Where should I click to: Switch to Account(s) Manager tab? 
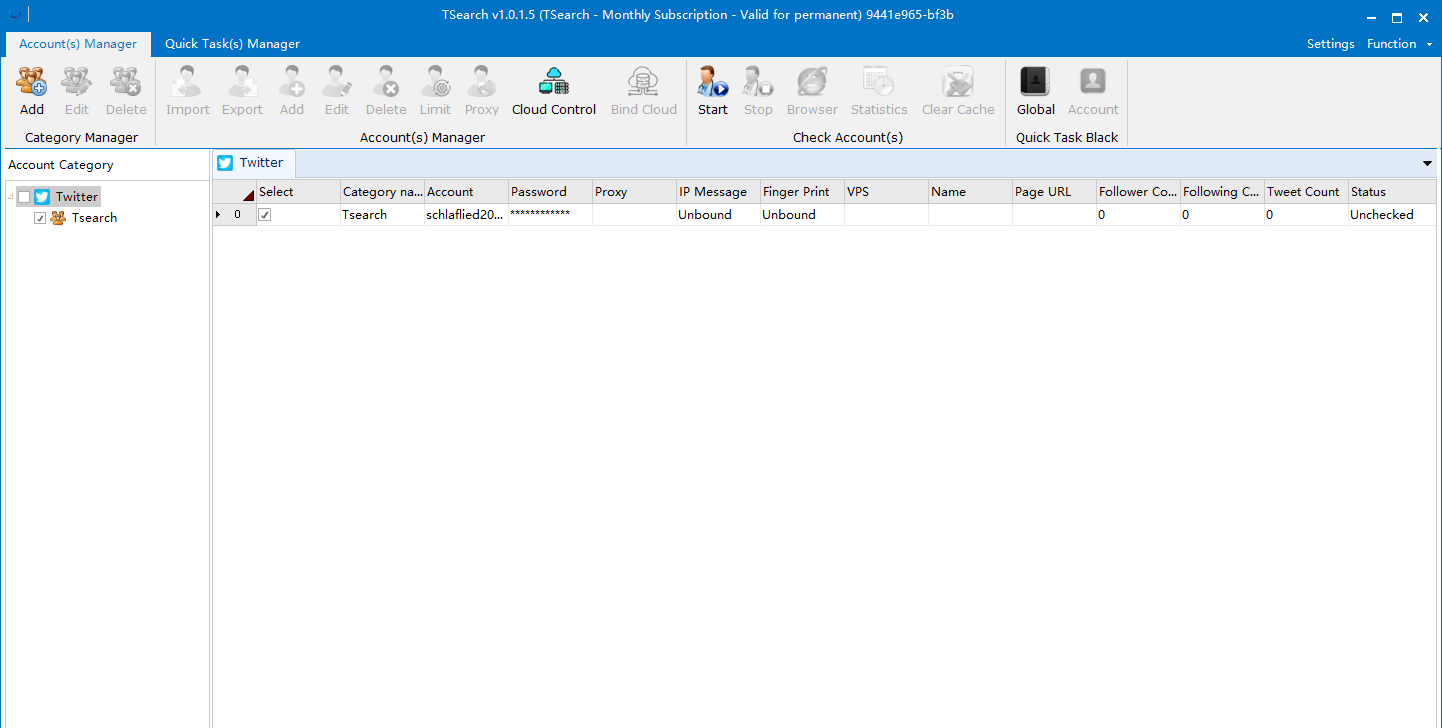[78, 44]
